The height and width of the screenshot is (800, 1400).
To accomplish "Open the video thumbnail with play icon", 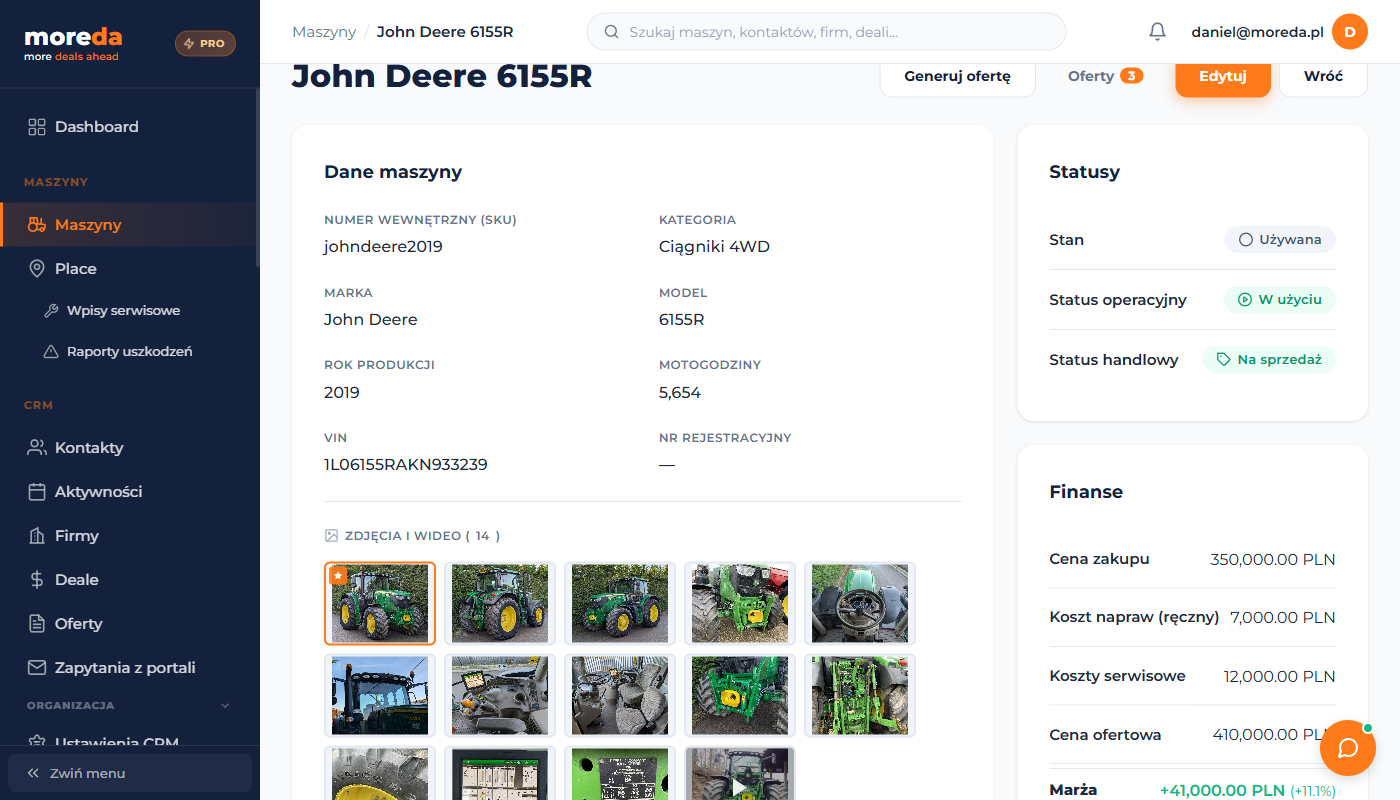I will tap(740, 773).
